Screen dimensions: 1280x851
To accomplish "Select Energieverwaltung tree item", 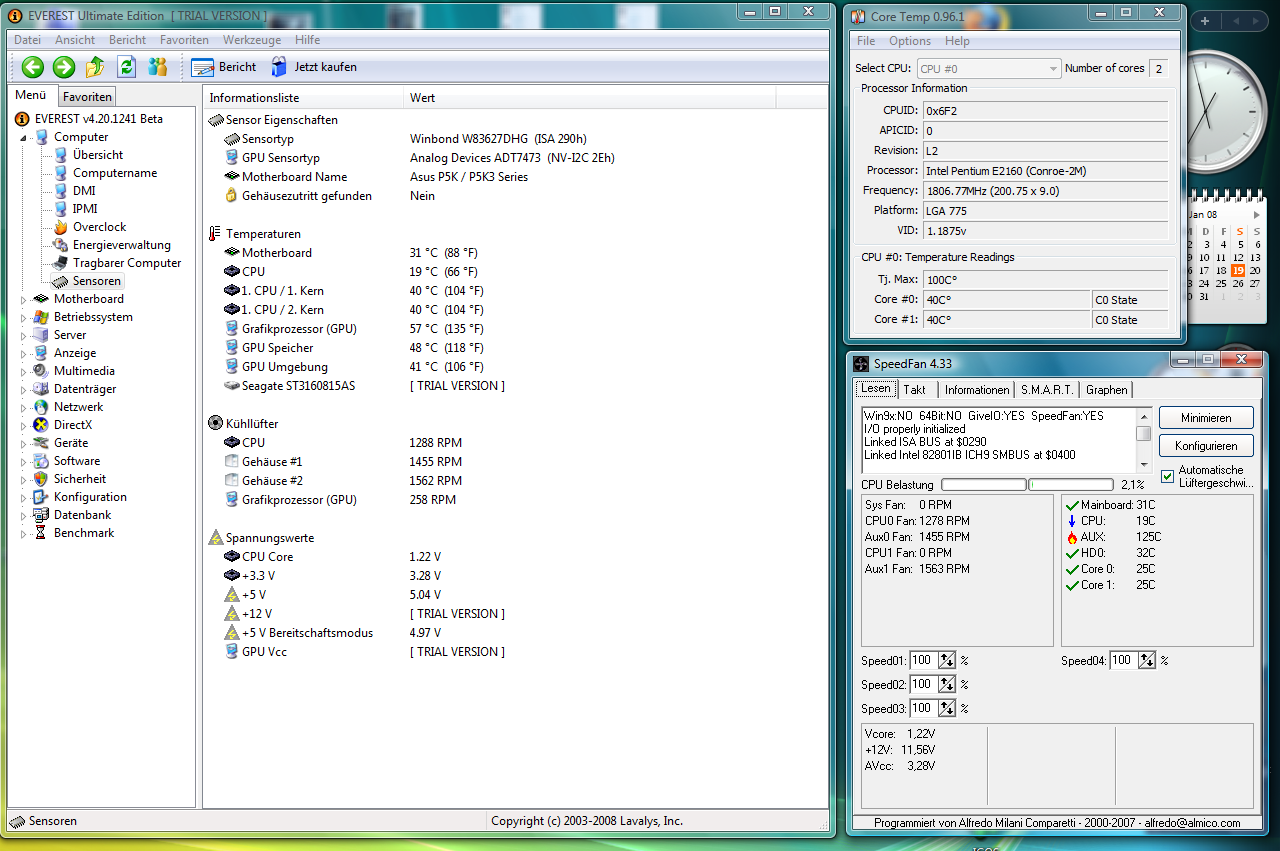I will [x=122, y=245].
